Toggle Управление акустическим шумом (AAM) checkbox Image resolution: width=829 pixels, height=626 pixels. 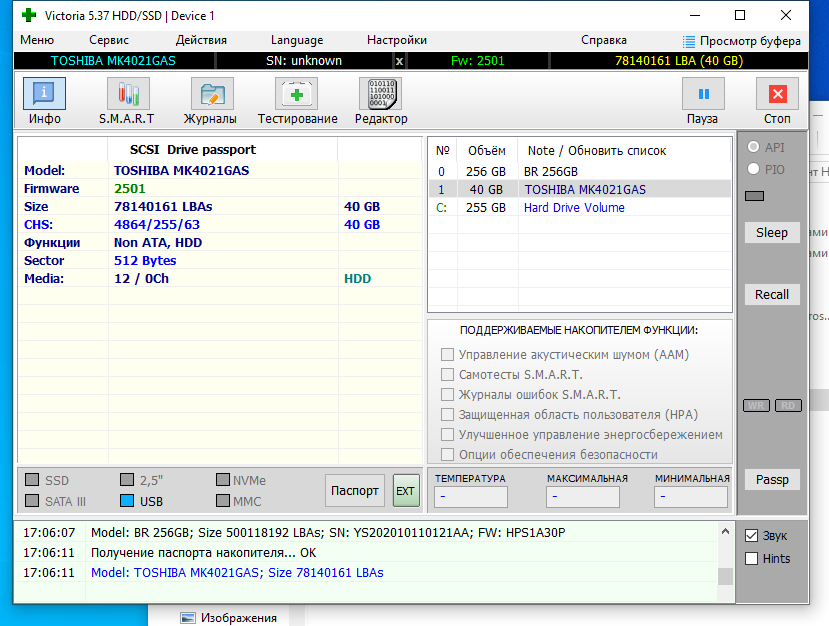click(x=447, y=354)
